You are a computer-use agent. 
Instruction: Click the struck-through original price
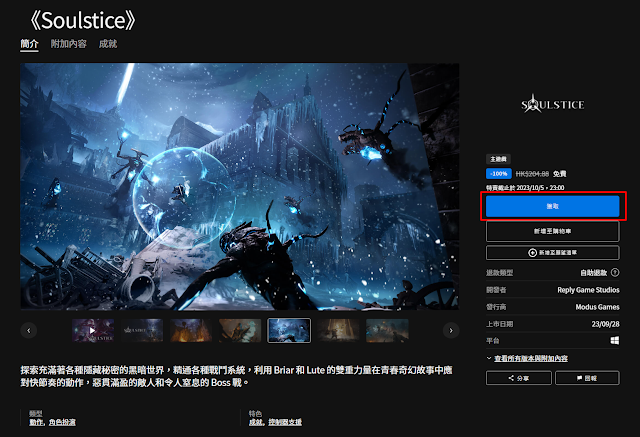tap(532, 174)
